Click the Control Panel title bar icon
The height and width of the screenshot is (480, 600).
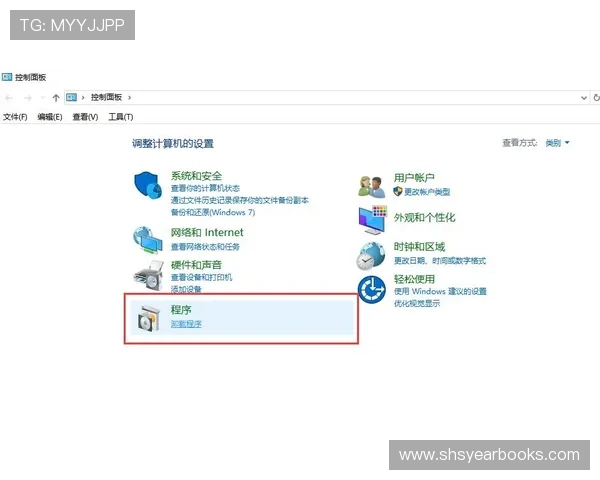[7, 77]
